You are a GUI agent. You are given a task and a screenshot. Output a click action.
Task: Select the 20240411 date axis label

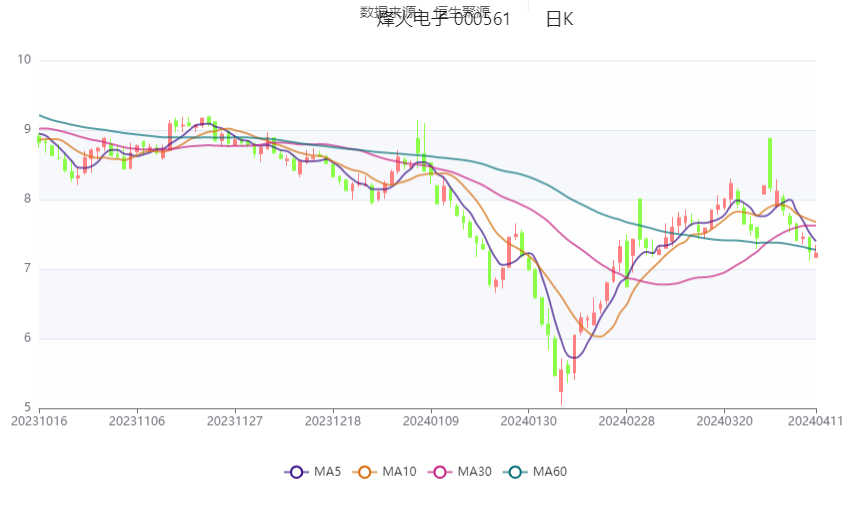(x=818, y=422)
